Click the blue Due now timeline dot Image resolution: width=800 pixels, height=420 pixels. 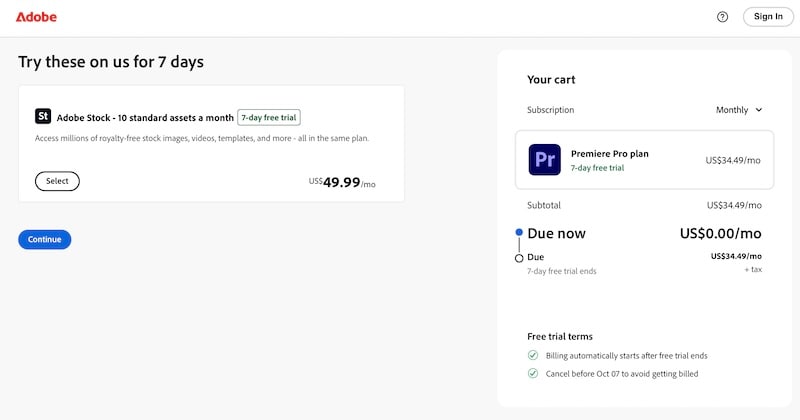tap(519, 233)
